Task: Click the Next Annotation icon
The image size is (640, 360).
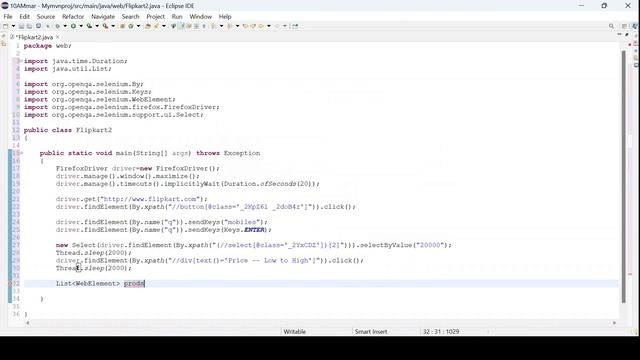Action: [x=213, y=26]
